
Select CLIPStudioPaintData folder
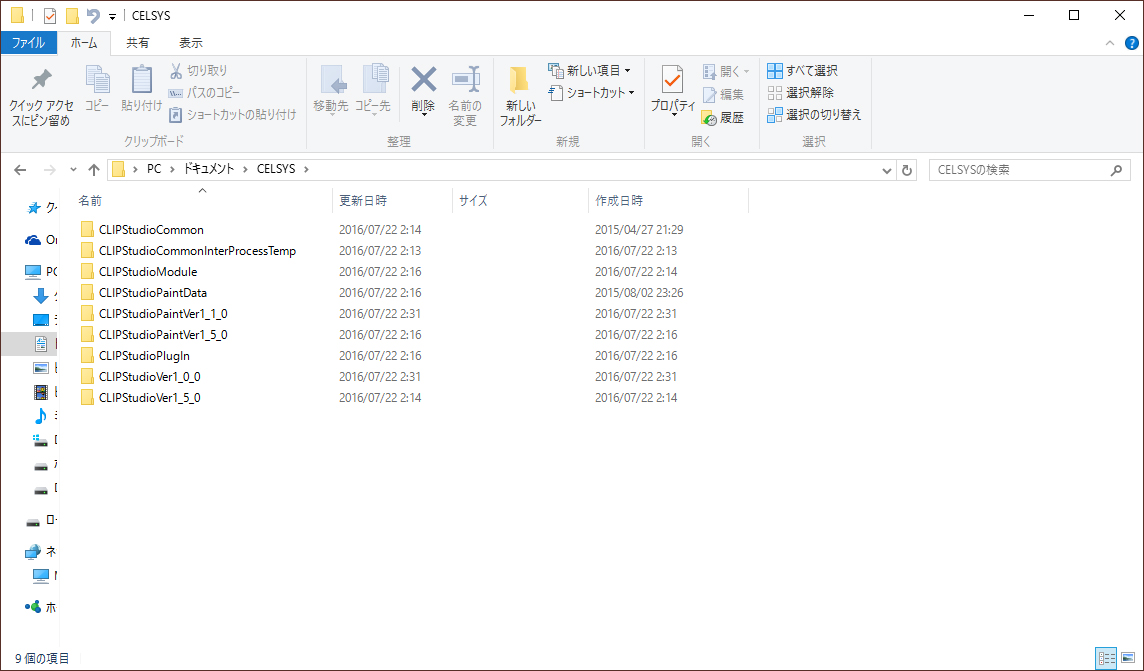[x=152, y=293]
